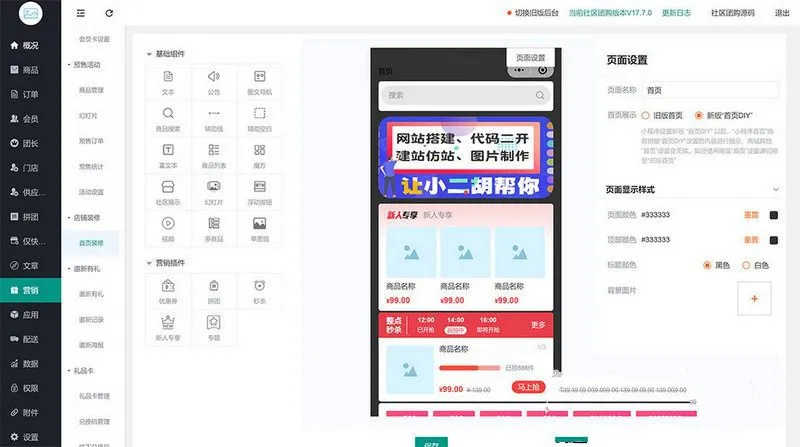
Task: Click the 页面名称 input field
Action: click(710, 90)
